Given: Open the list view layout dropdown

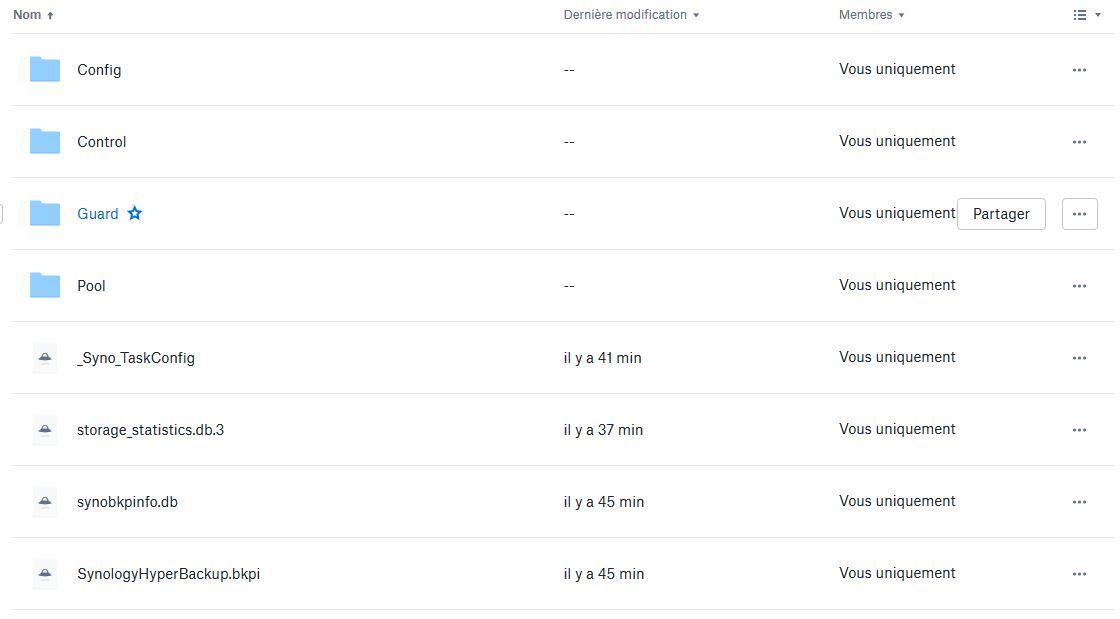Looking at the screenshot, I should point(1086,15).
